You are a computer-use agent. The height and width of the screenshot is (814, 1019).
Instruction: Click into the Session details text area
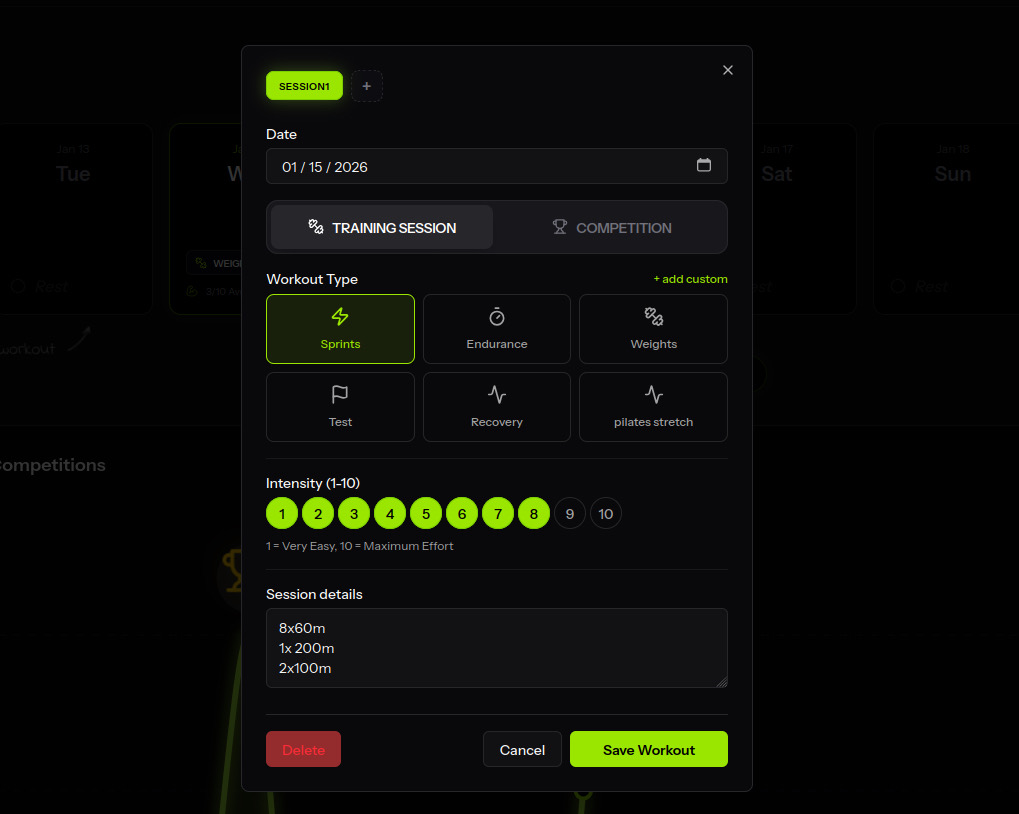coord(496,648)
